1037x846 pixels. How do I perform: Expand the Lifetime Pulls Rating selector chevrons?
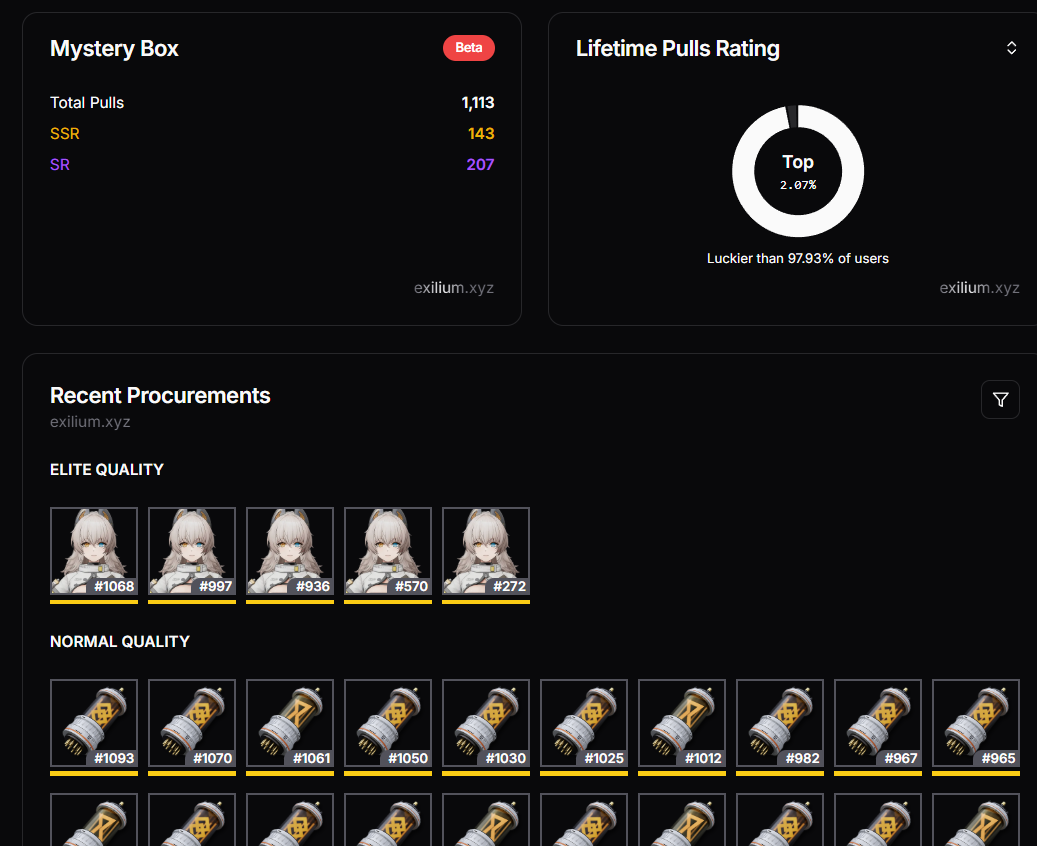point(1011,48)
